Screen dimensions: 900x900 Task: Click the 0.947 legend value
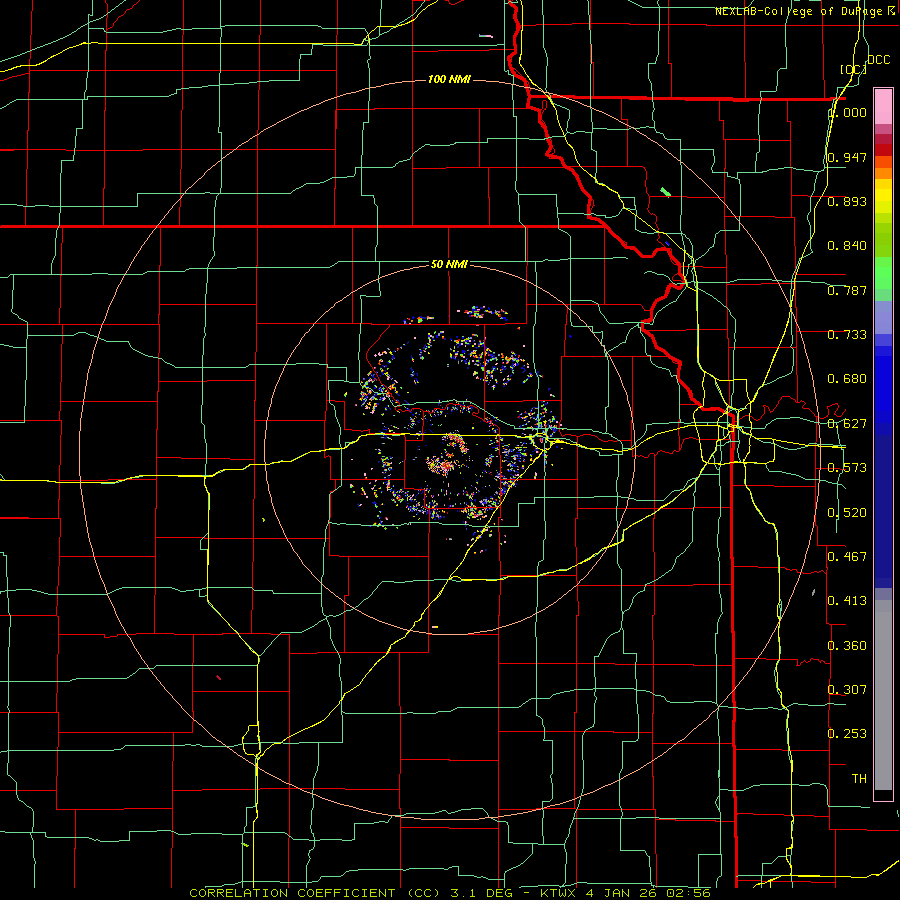coord(847,157)
